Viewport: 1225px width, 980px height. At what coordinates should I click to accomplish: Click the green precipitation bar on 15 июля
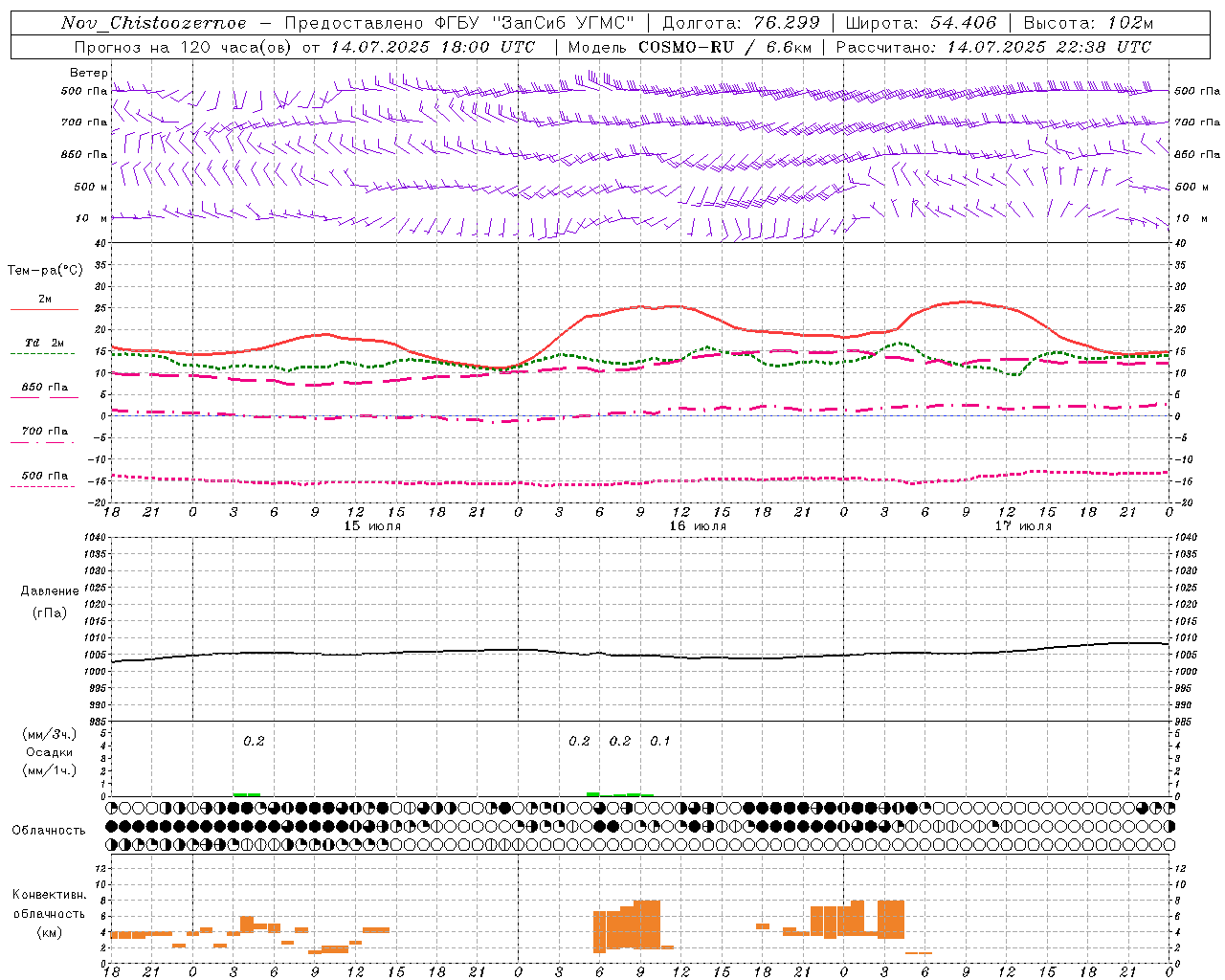point(247,794)
